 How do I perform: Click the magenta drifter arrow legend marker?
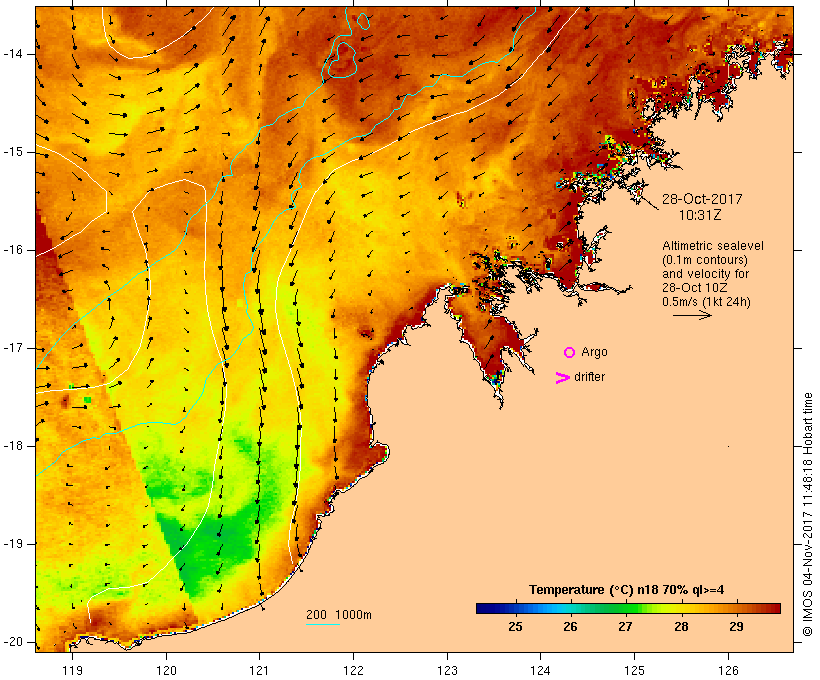pos(563,378)
